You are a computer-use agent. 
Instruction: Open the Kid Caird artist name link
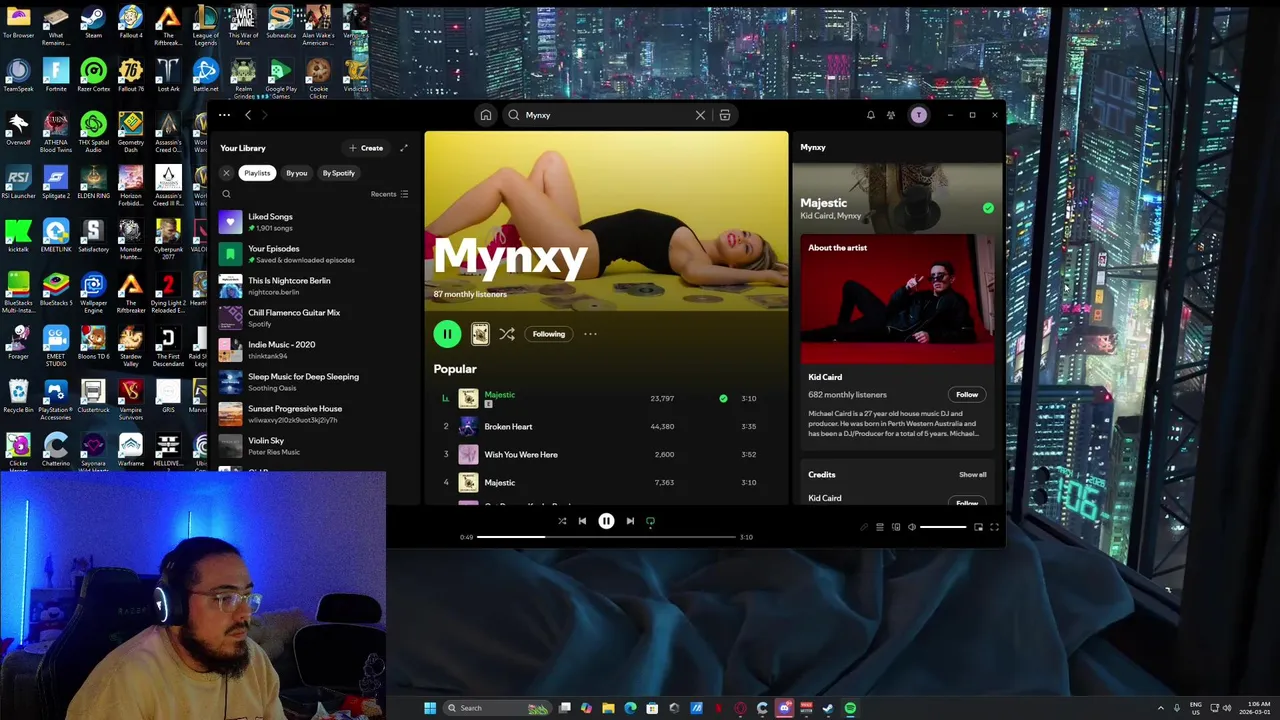[825, 377]
